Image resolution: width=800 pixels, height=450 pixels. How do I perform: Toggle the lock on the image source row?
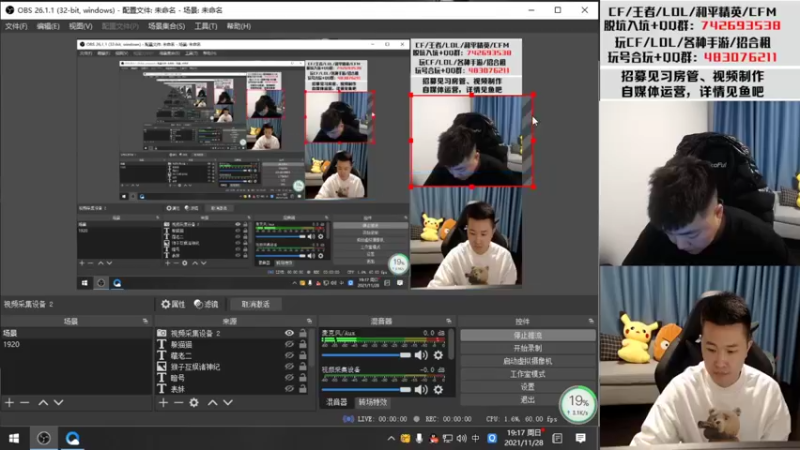pyautogui.click(x=303, y=366)
